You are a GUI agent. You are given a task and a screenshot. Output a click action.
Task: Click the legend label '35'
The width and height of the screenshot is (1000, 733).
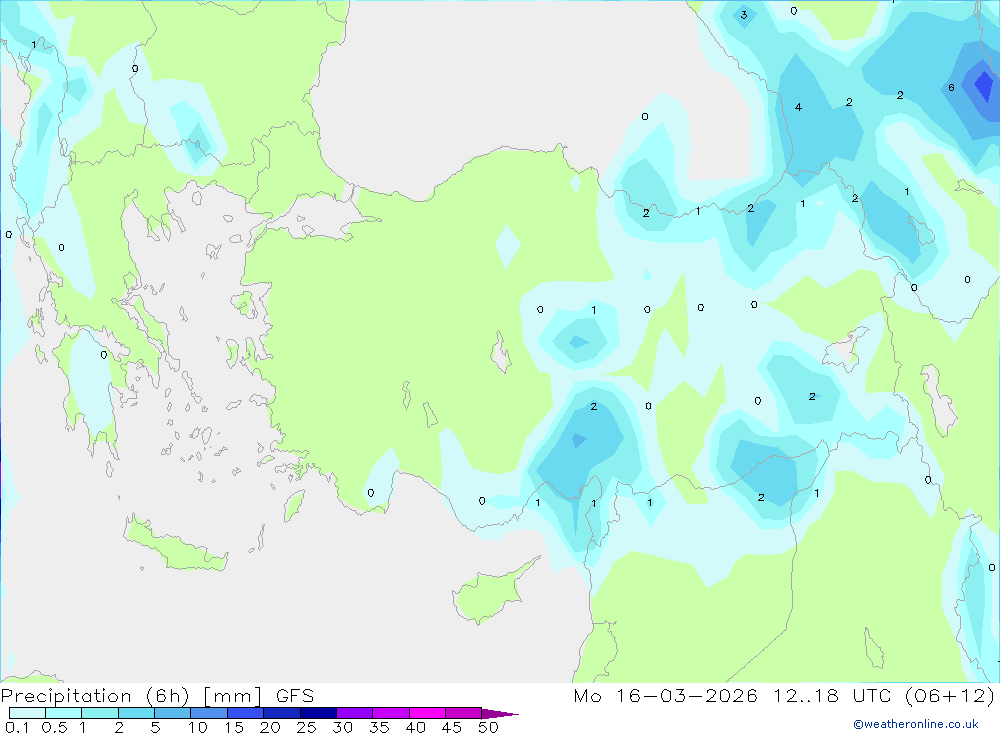tap(379, 727)
